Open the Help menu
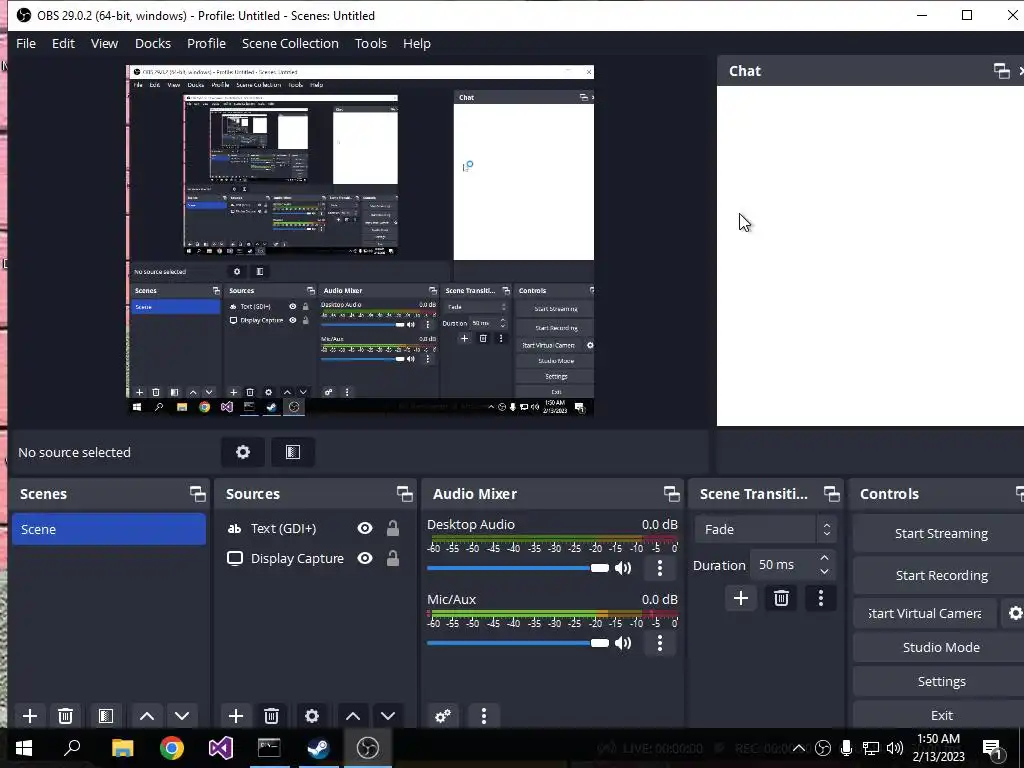Image resolution: width=1024 pixels, height=768 pixels. coord(417,43)
